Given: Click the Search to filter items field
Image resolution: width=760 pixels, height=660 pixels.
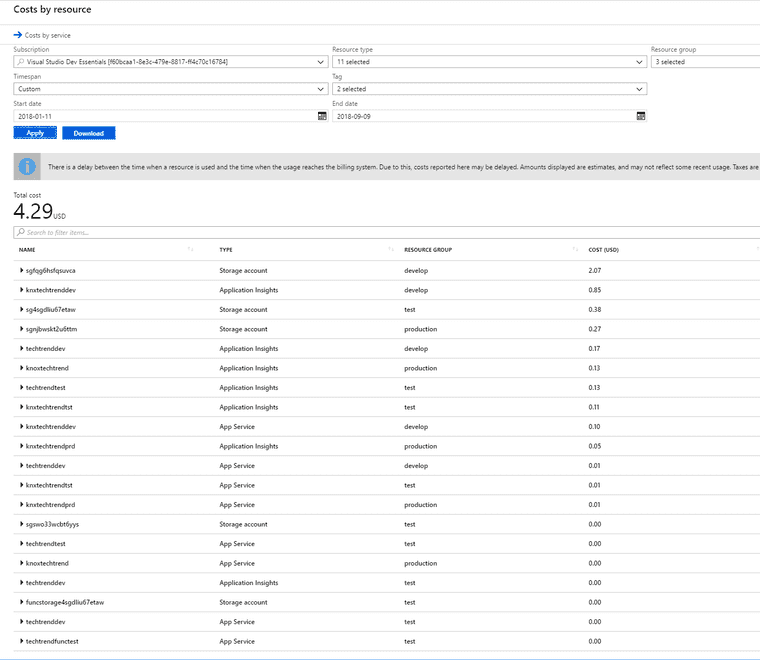Looking at the screenshot, I should [x=387, y=232].
